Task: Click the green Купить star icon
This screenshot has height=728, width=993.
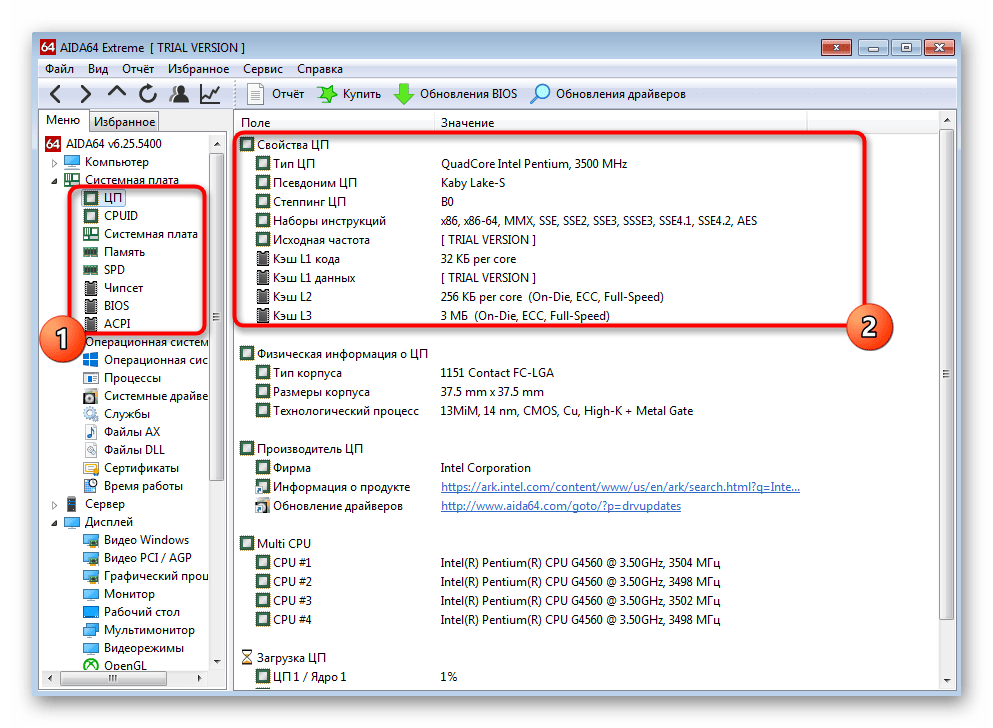Action: (328, 94)
